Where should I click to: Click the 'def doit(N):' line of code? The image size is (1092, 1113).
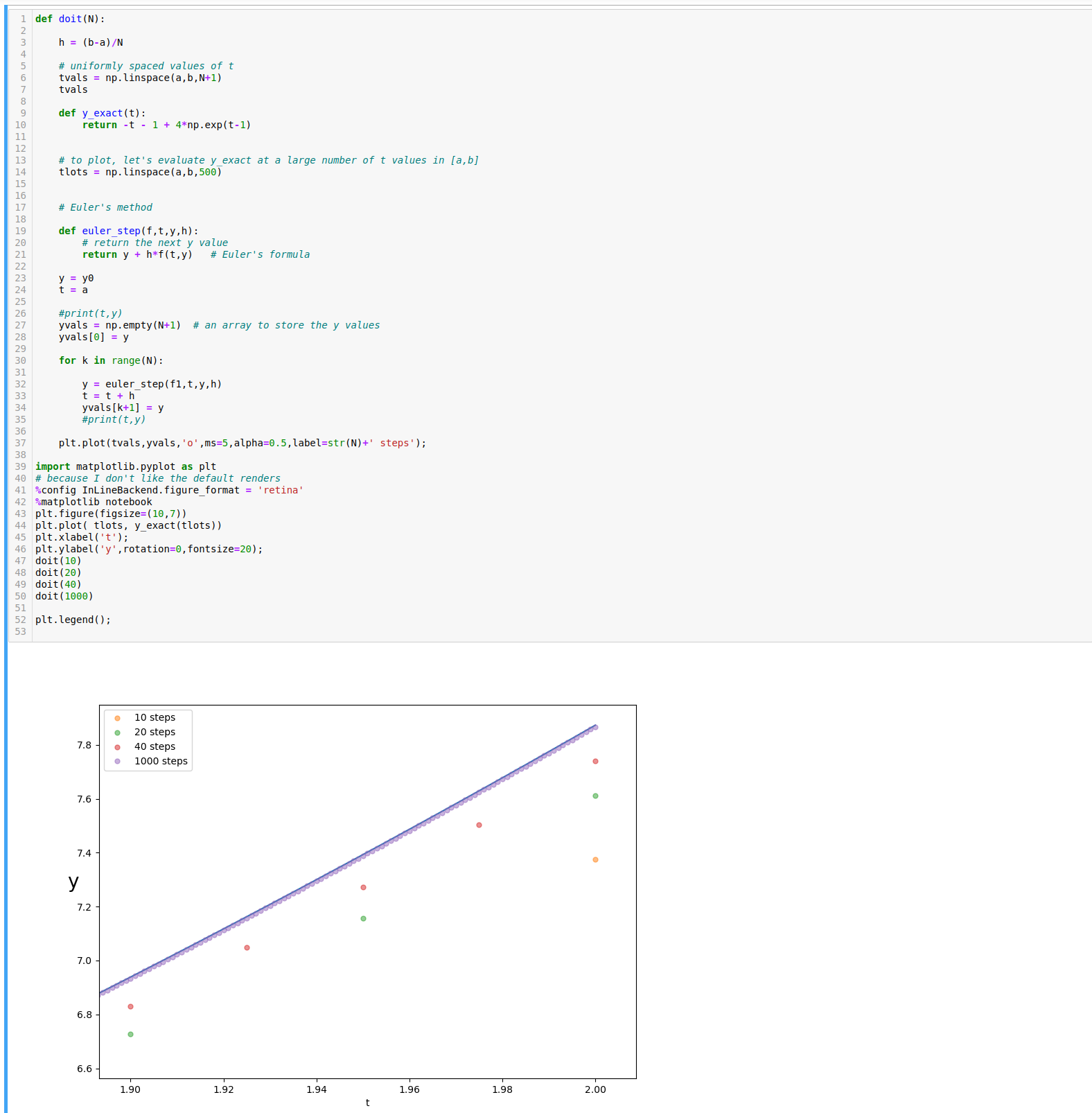coord(70,19)
